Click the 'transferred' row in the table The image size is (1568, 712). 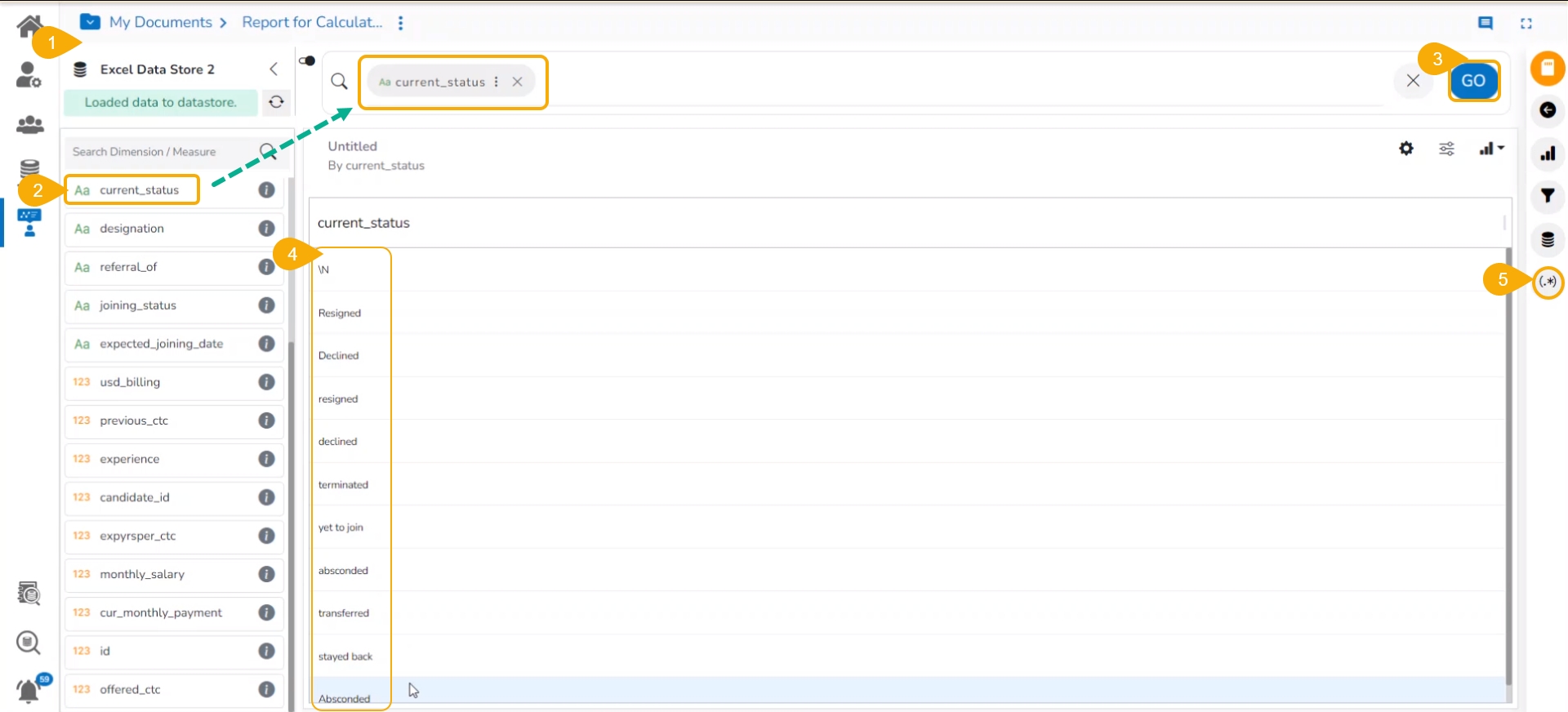coord(906,613)
